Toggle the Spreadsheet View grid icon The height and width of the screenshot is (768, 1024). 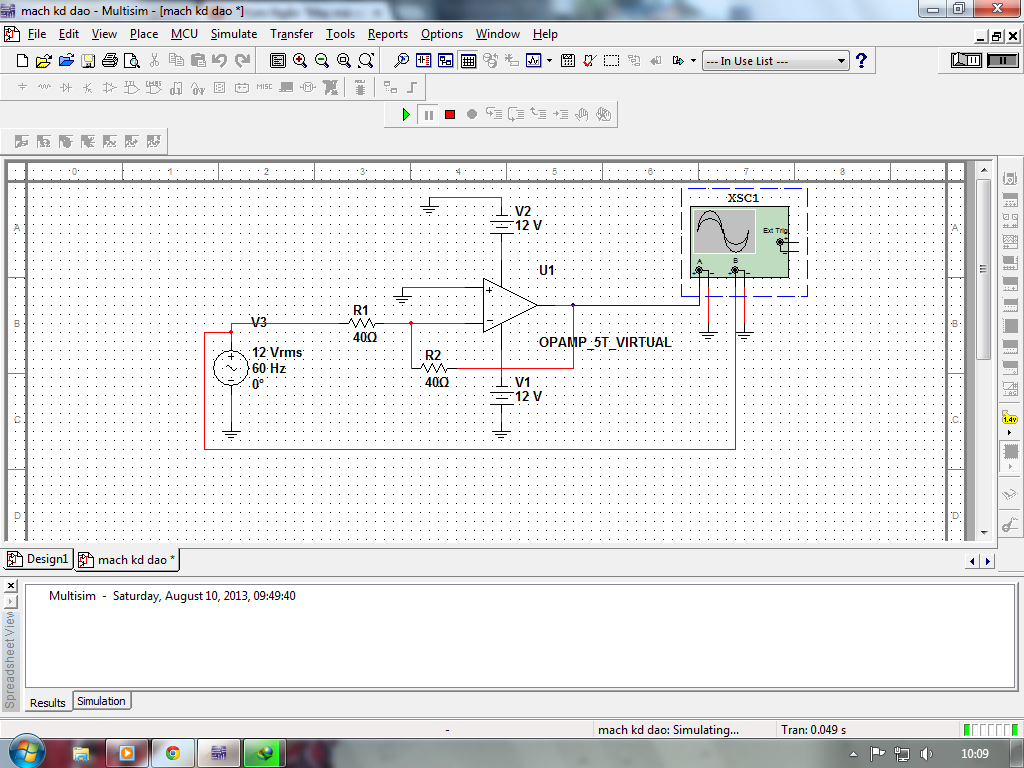[468, 61]
